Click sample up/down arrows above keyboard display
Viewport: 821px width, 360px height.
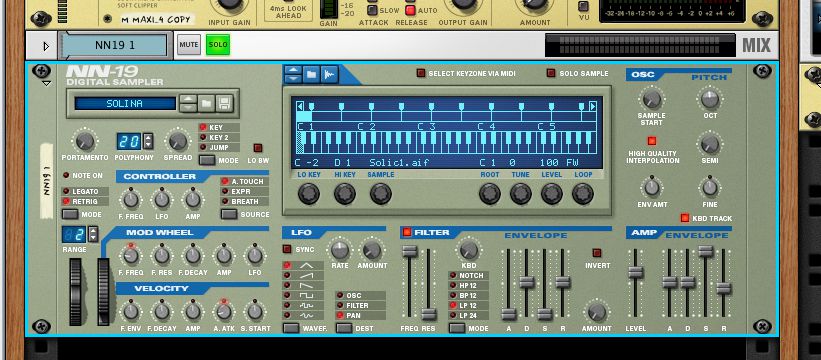coord(293,74)
